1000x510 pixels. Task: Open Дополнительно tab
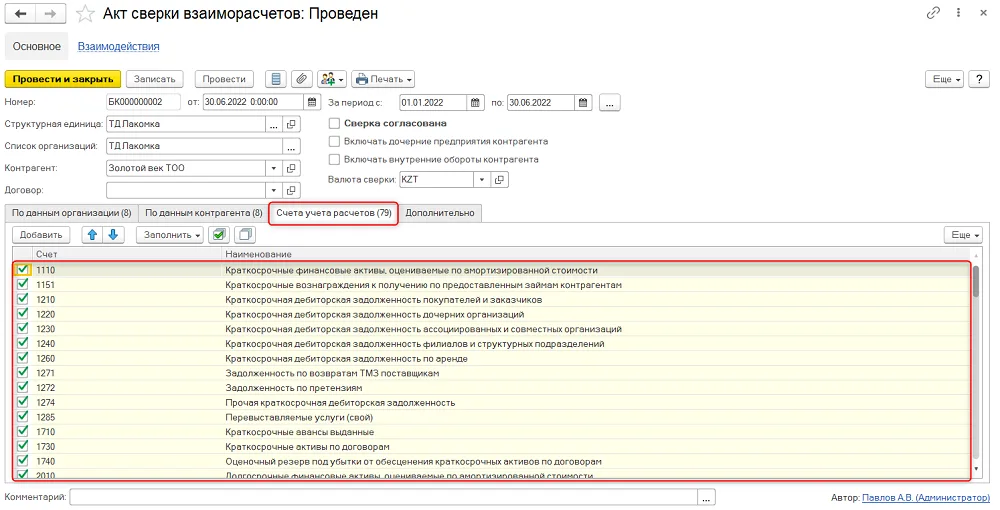pos(440,213)
